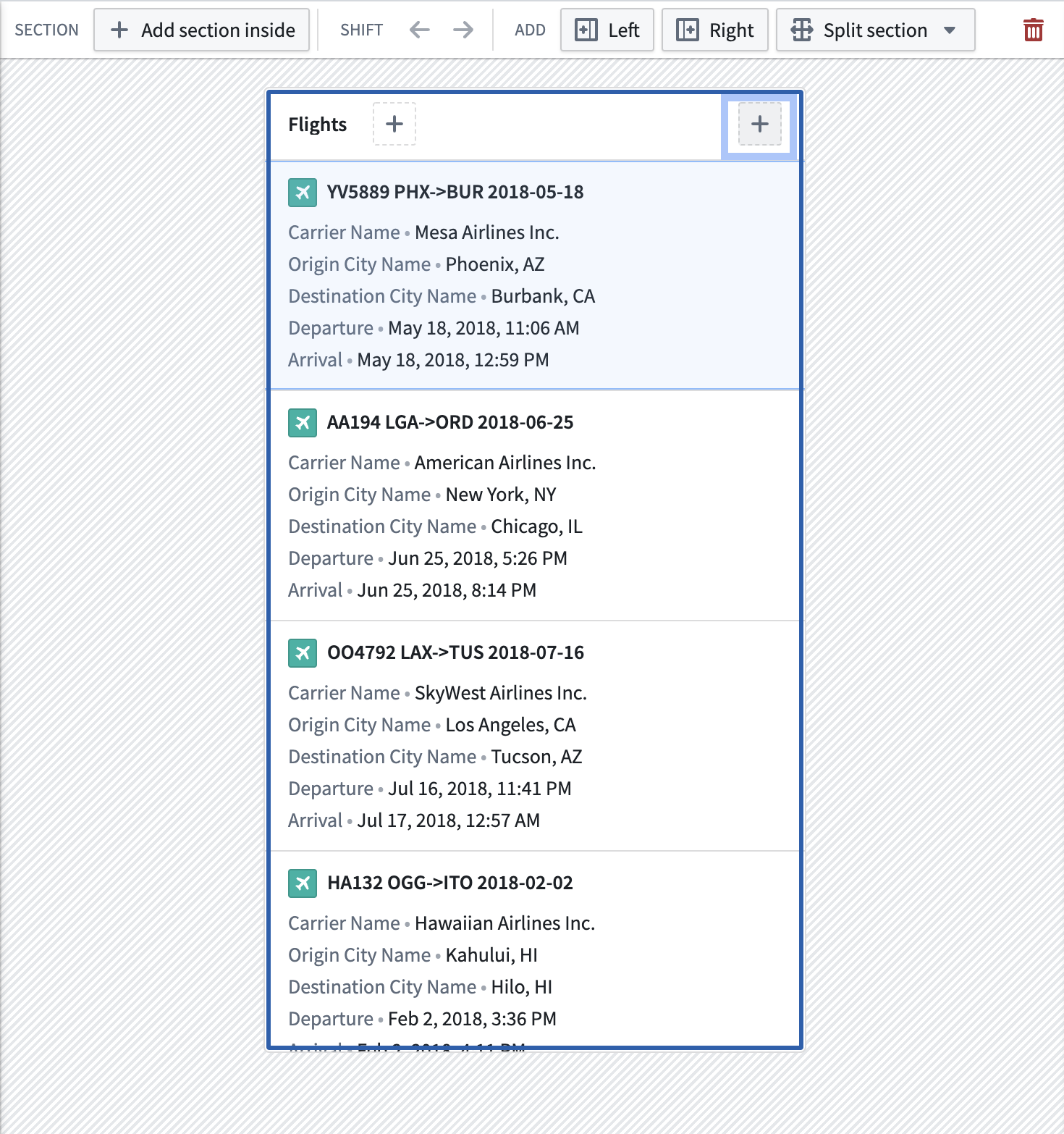Select the Flights section title
The width and height of the screenshot is (1064, 1134).
point(317,125)
